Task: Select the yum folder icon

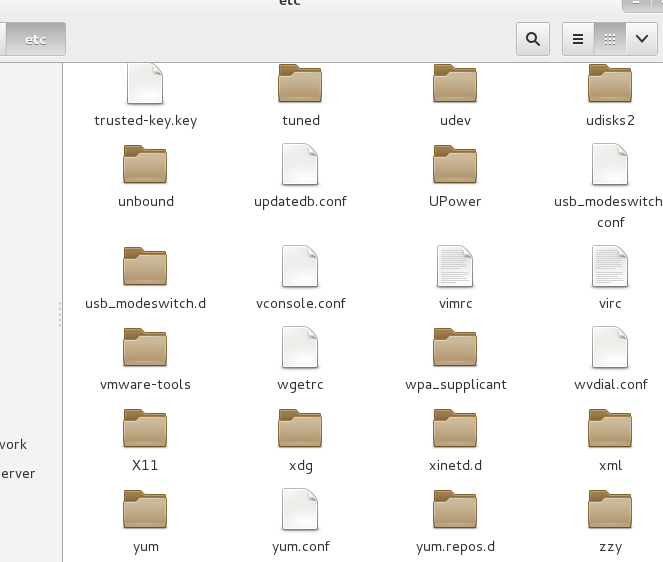Action: (145, 509)
